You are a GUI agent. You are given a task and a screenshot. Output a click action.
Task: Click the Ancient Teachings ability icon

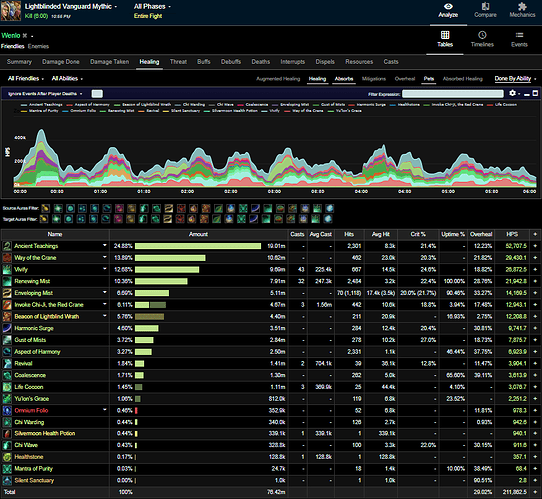tap(7, 246)
